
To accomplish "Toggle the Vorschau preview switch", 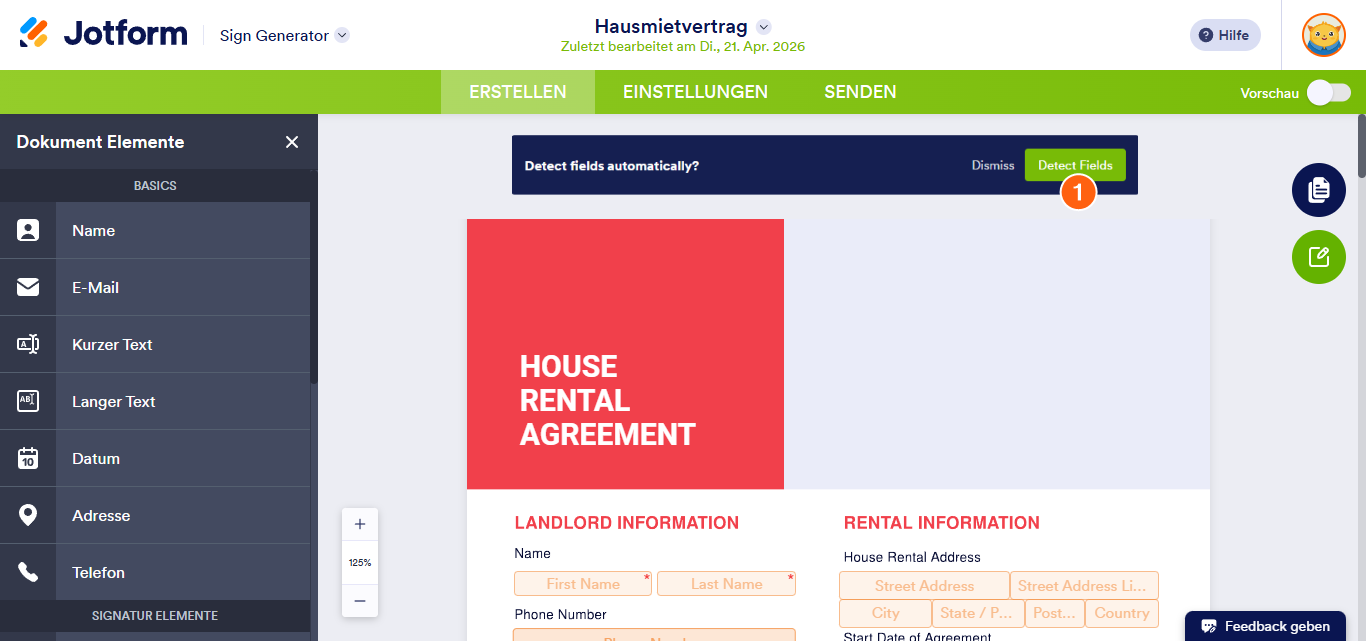I will tap(1329, 93).
